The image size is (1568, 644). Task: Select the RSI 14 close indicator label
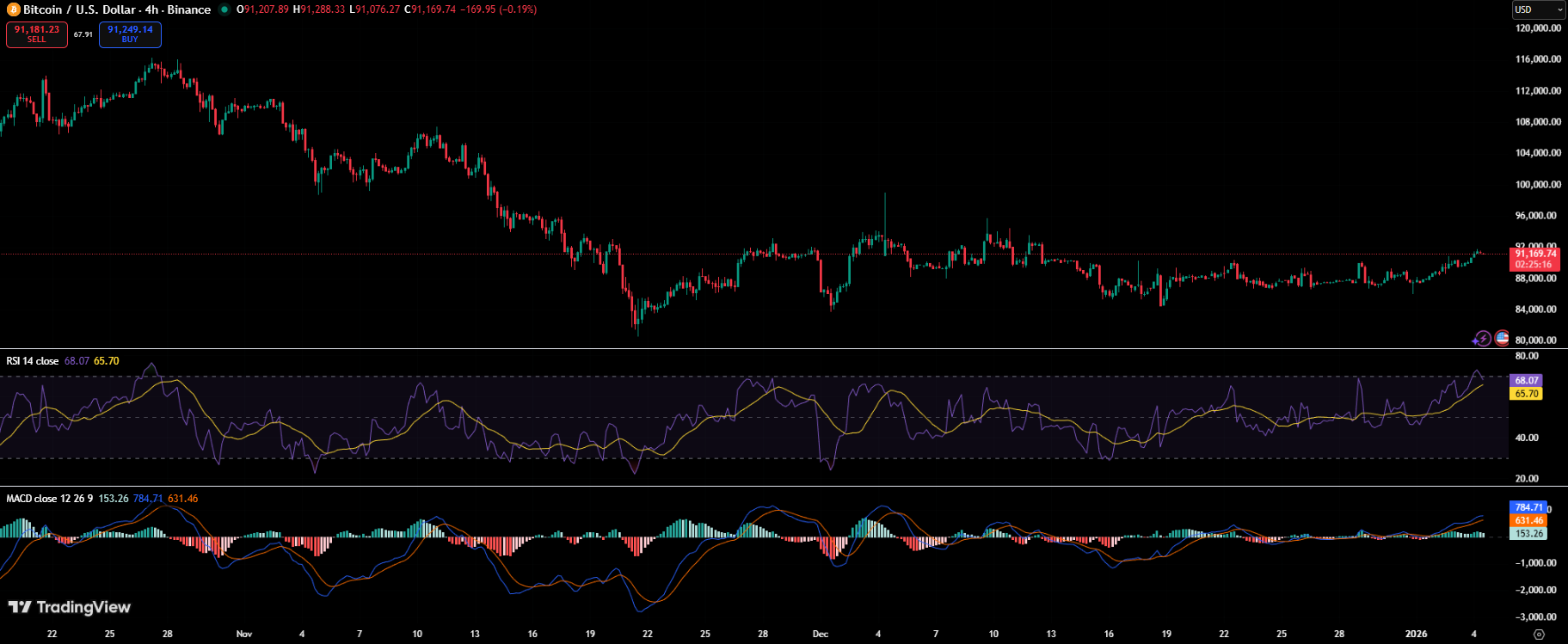click(x=33, y=361)
